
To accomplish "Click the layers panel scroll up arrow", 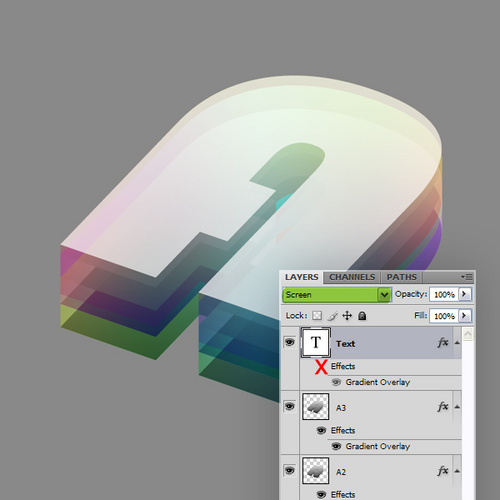I will pos(468,334).
